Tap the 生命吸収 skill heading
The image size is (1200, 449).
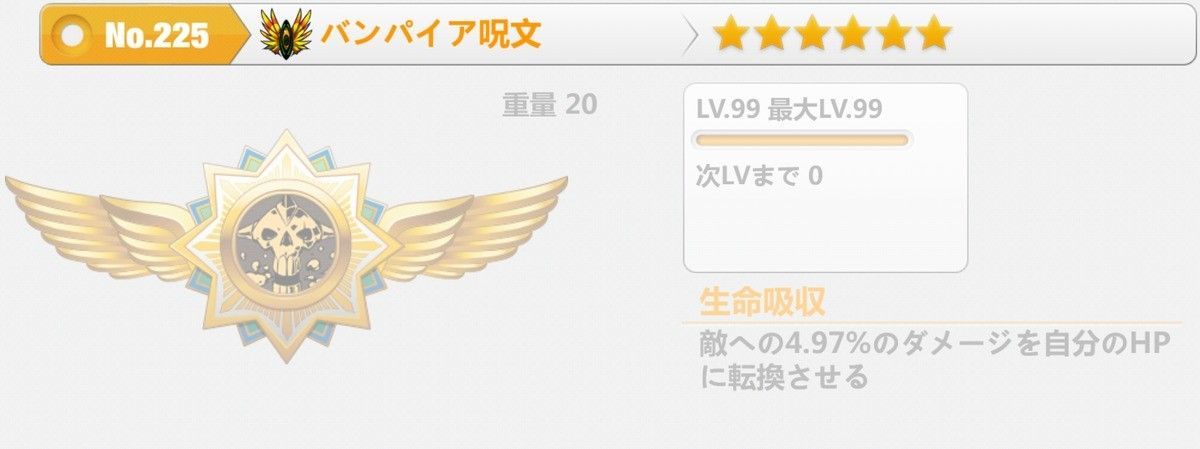[x=762, y=302]
